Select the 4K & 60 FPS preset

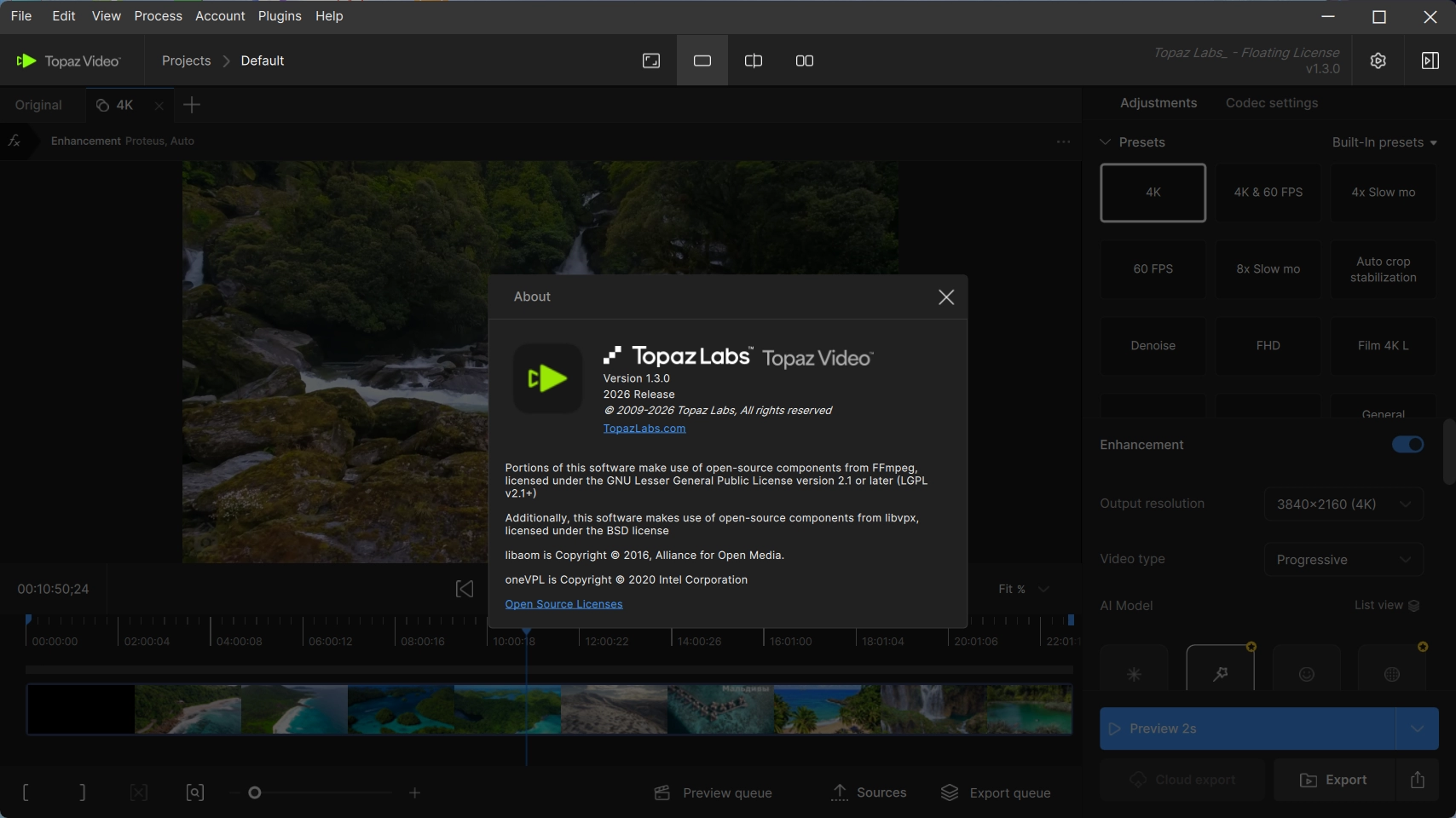pyautogui.click(x=1268, y=193)
